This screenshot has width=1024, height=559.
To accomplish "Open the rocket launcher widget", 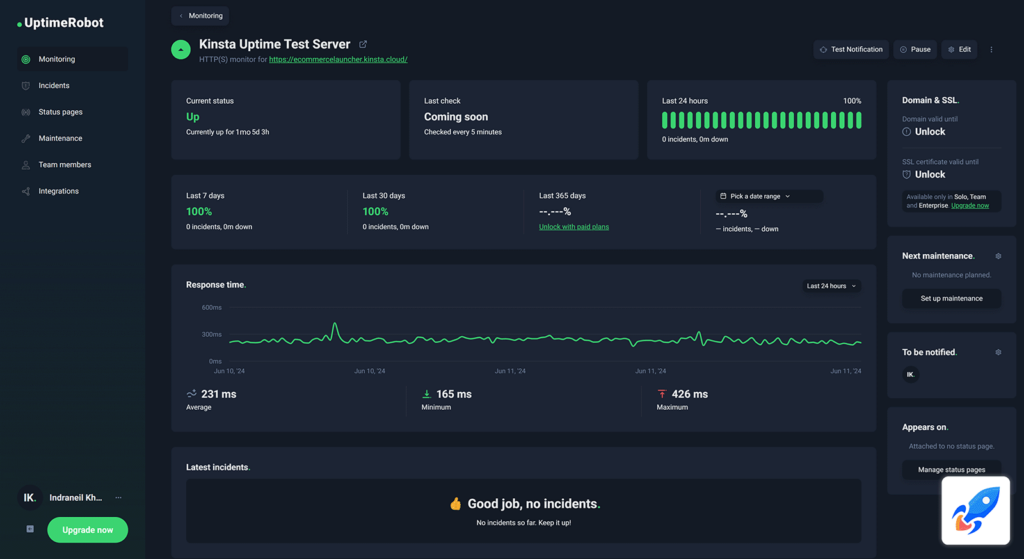I will point(976,511).
